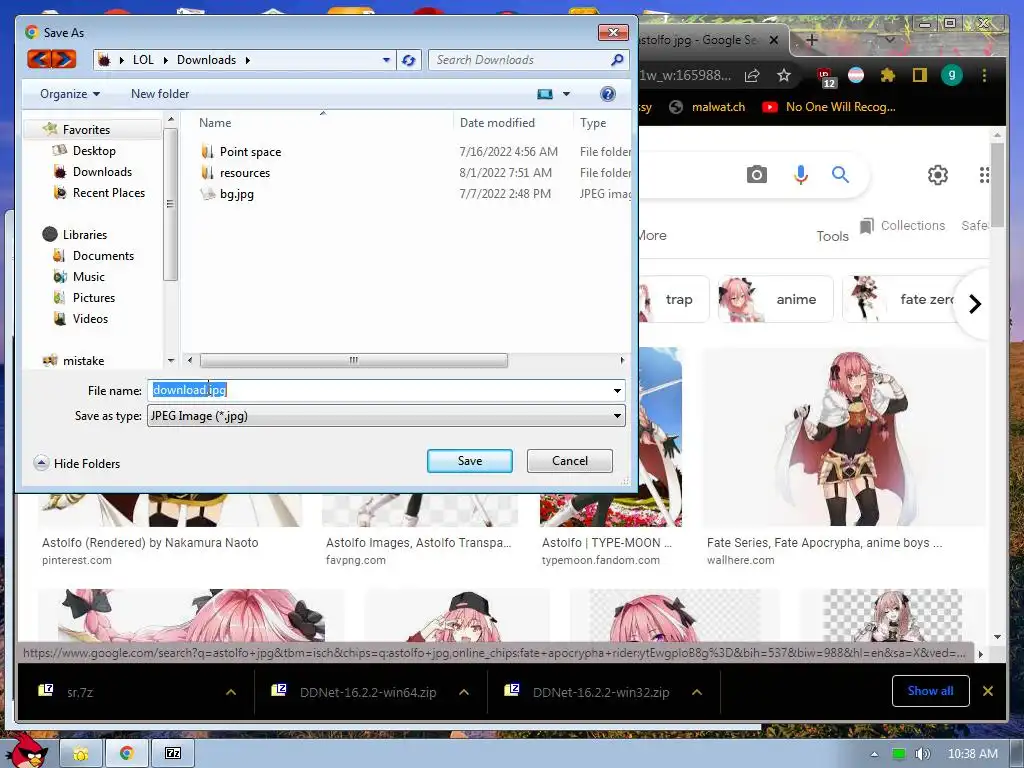Select the Point space folder

(x=250, y=152)
